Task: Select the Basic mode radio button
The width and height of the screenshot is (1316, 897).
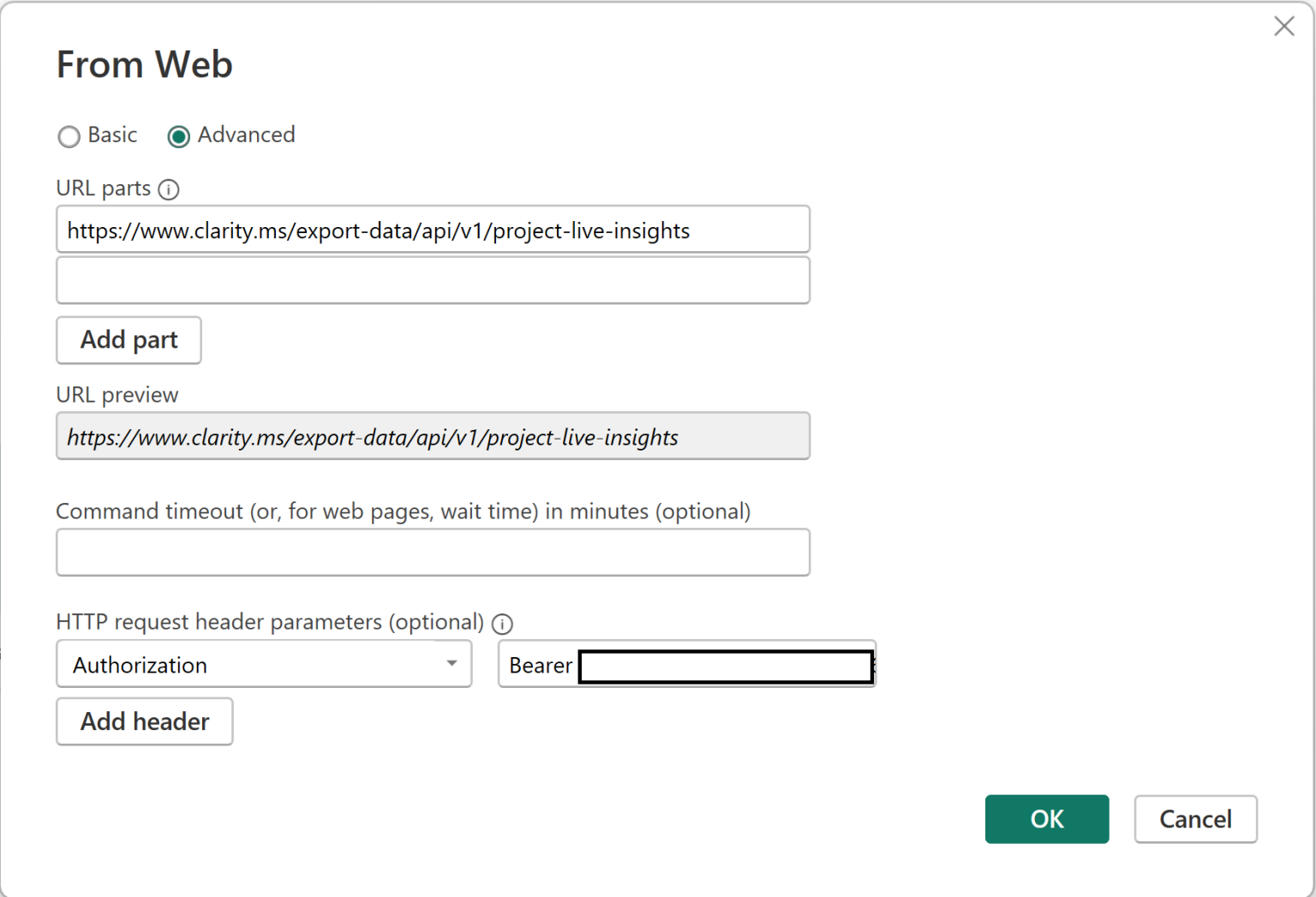Action: 69,136
